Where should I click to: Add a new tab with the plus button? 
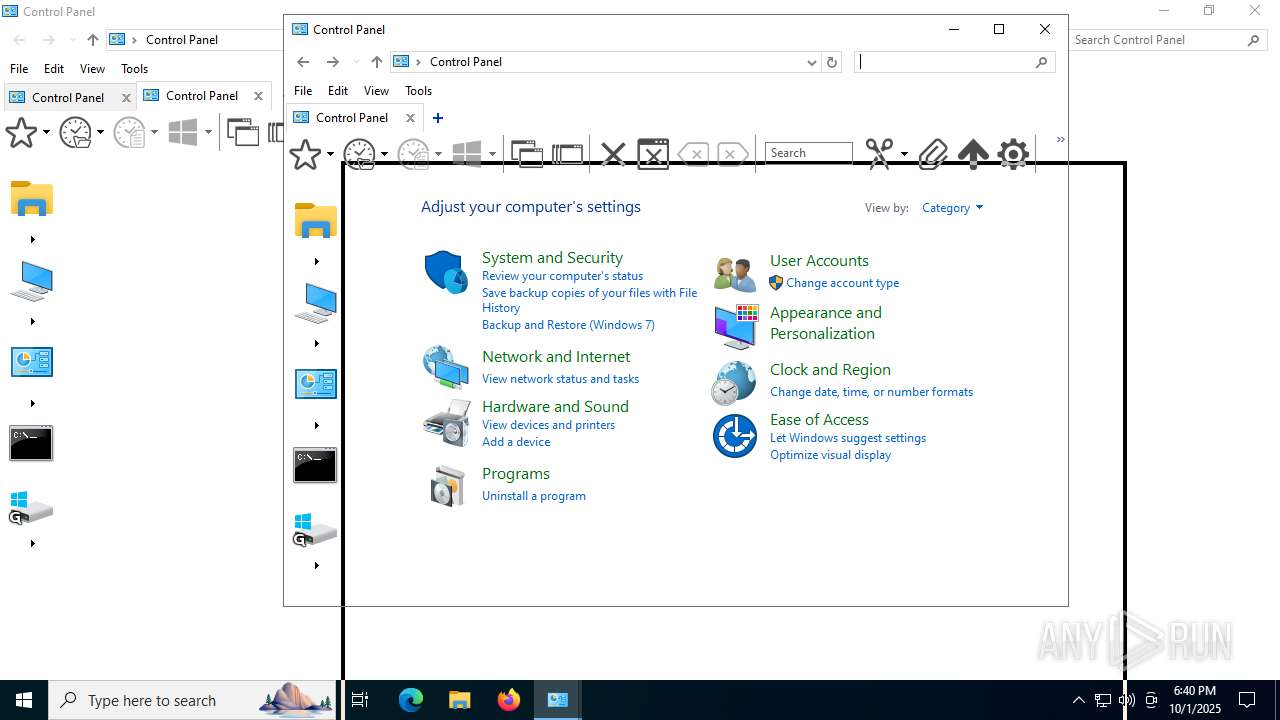(437, 118)
